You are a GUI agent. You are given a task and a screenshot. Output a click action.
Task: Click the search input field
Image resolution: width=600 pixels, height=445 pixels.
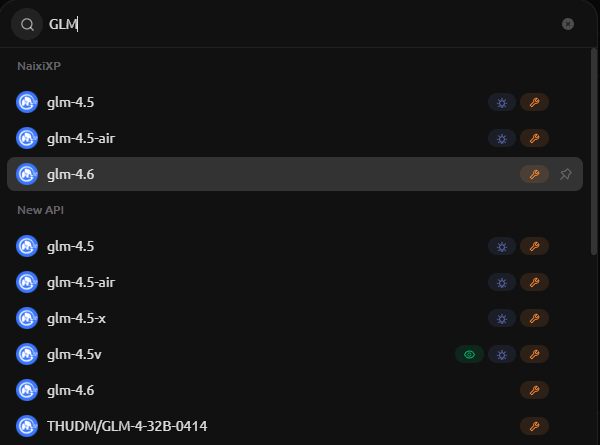(300, 23)
